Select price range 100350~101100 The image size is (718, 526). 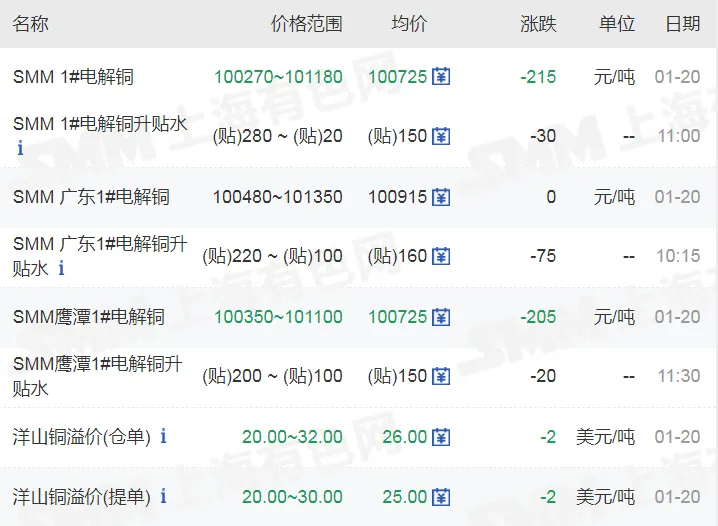tap(278, 317)
